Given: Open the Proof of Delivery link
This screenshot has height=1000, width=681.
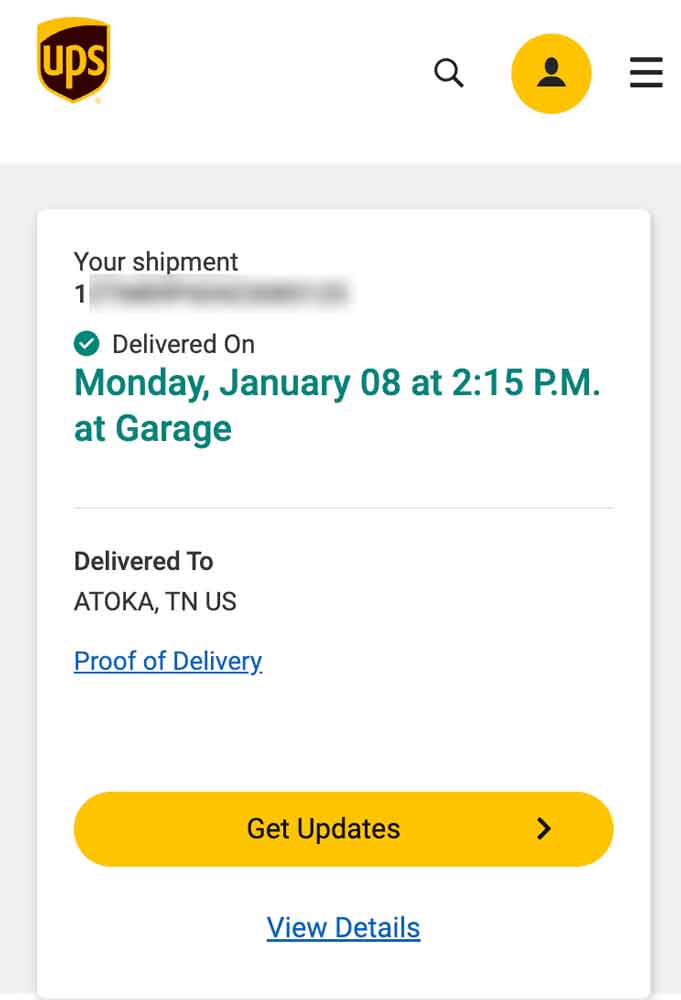Looking at the screenshot, I should point(168,661).
